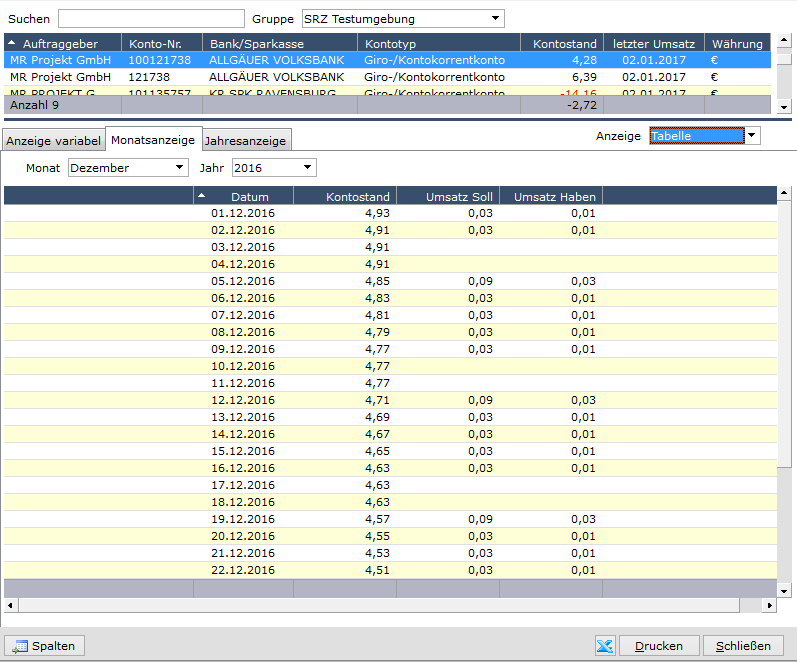
Task: Export the table via the Excel icon
Action: (x=605, y=646)
